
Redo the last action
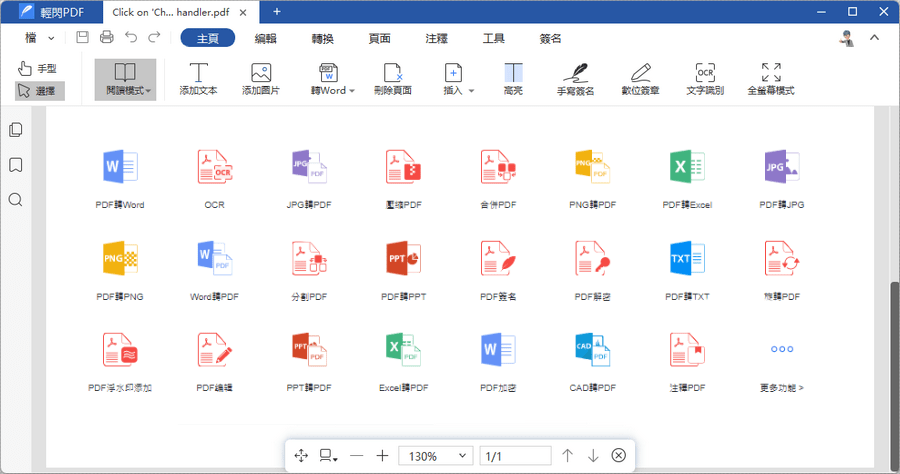(x=154, y=37)
